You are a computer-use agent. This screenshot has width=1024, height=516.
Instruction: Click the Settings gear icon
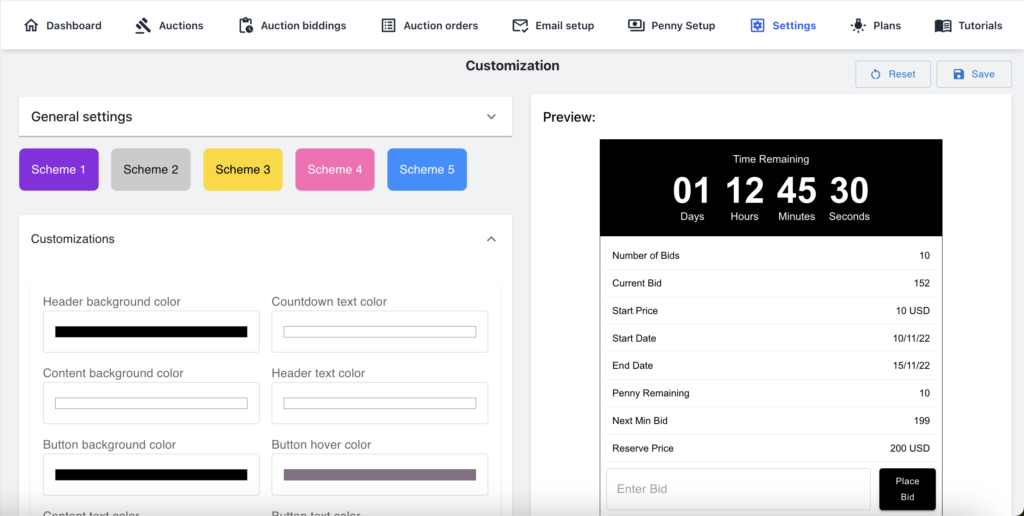[x=757, y=25]
